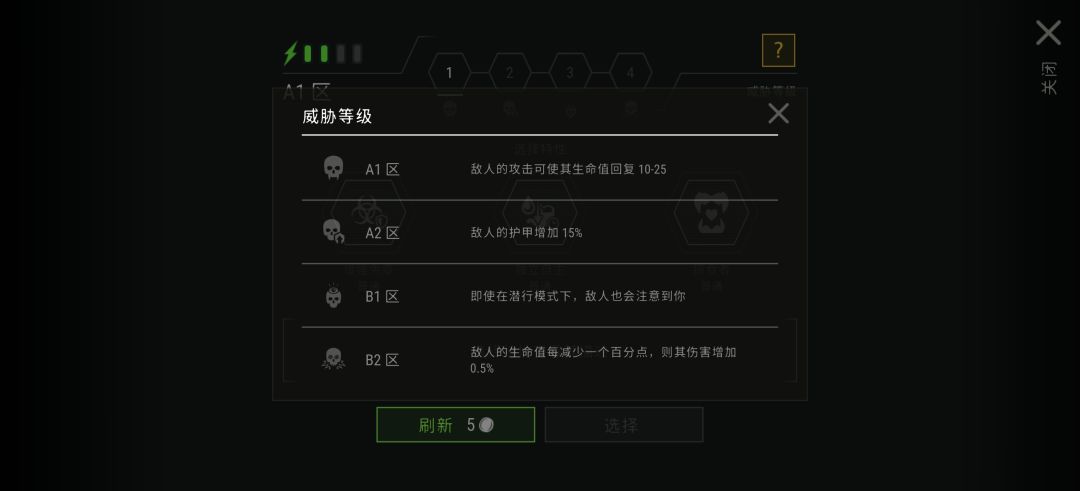Viewport: 1080px width, 491px height.
Task: Tap the green lightning energy icon
Action: click(291, 54)
